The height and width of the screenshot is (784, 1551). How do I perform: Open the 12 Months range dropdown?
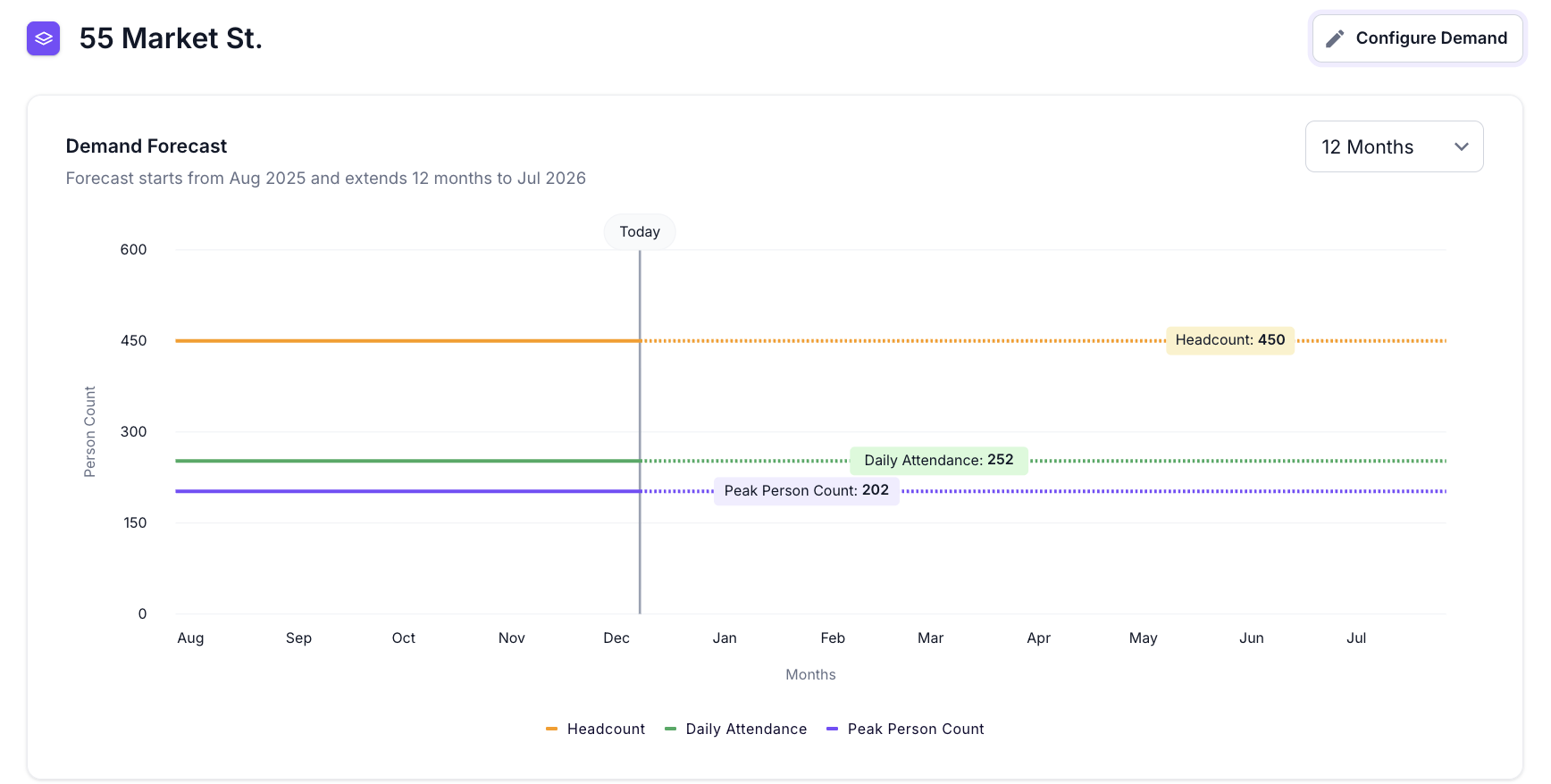pos(1393,146)
